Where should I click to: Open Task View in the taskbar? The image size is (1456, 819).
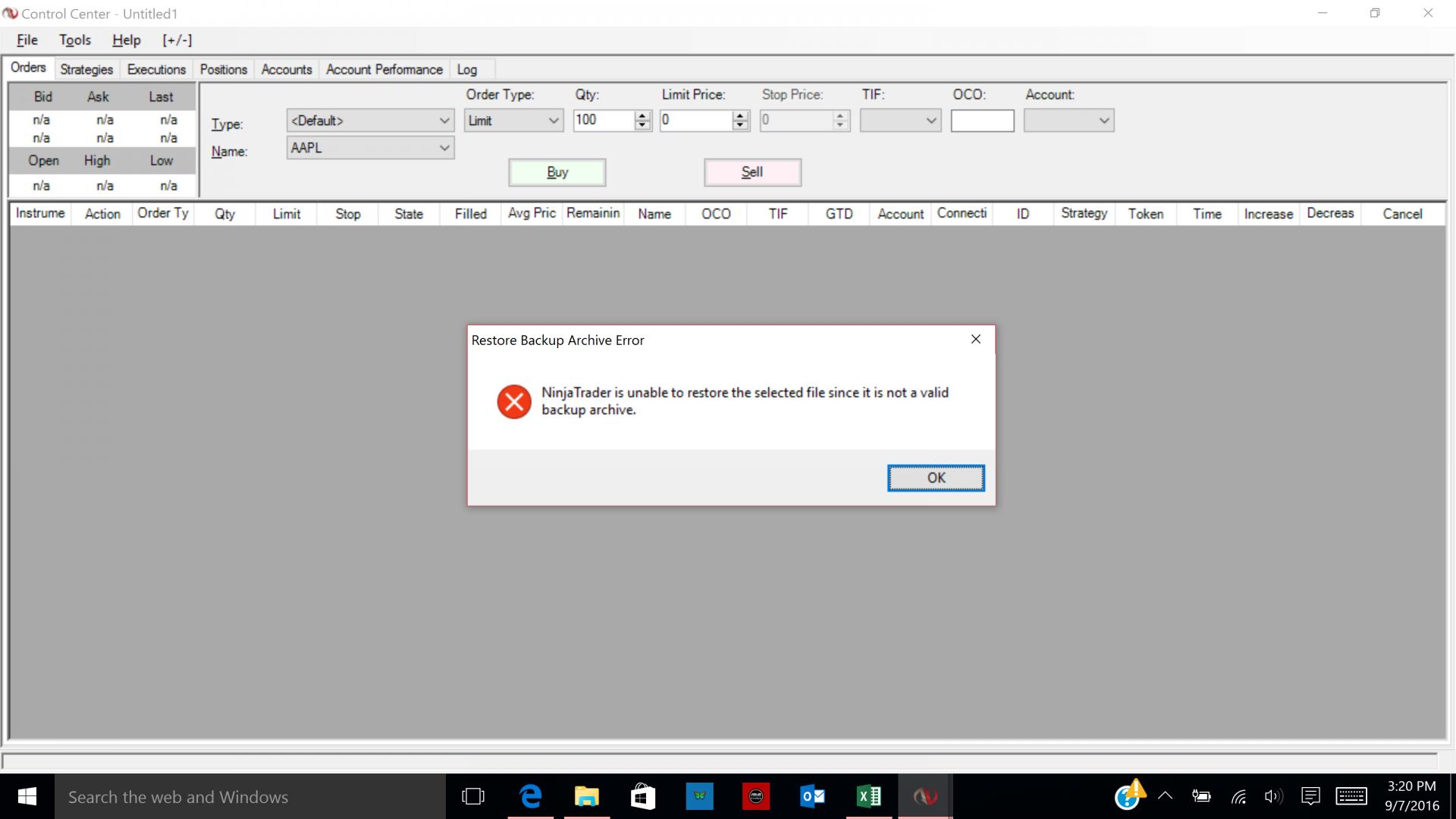473,796
